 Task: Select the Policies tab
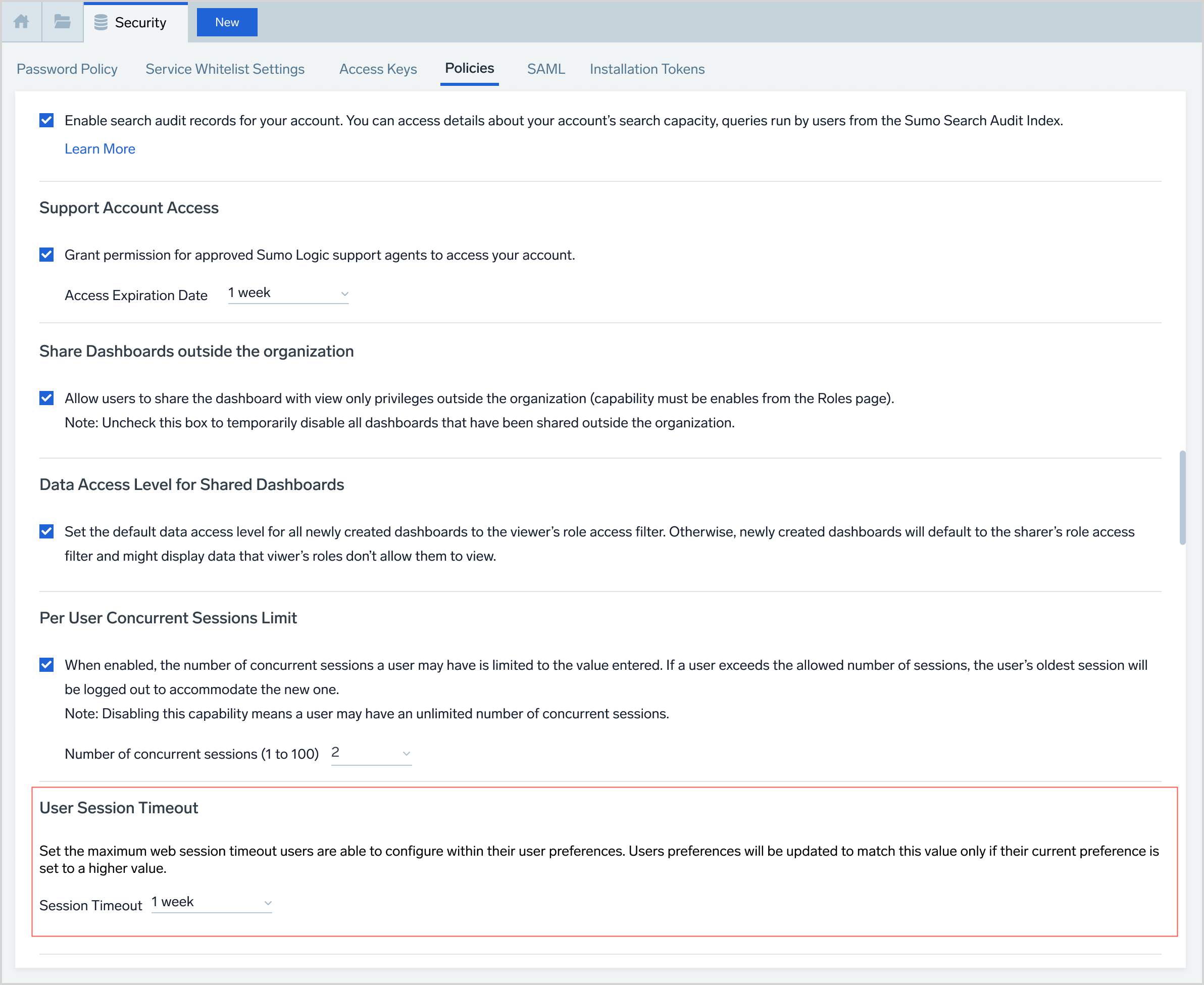coord(469,69)
